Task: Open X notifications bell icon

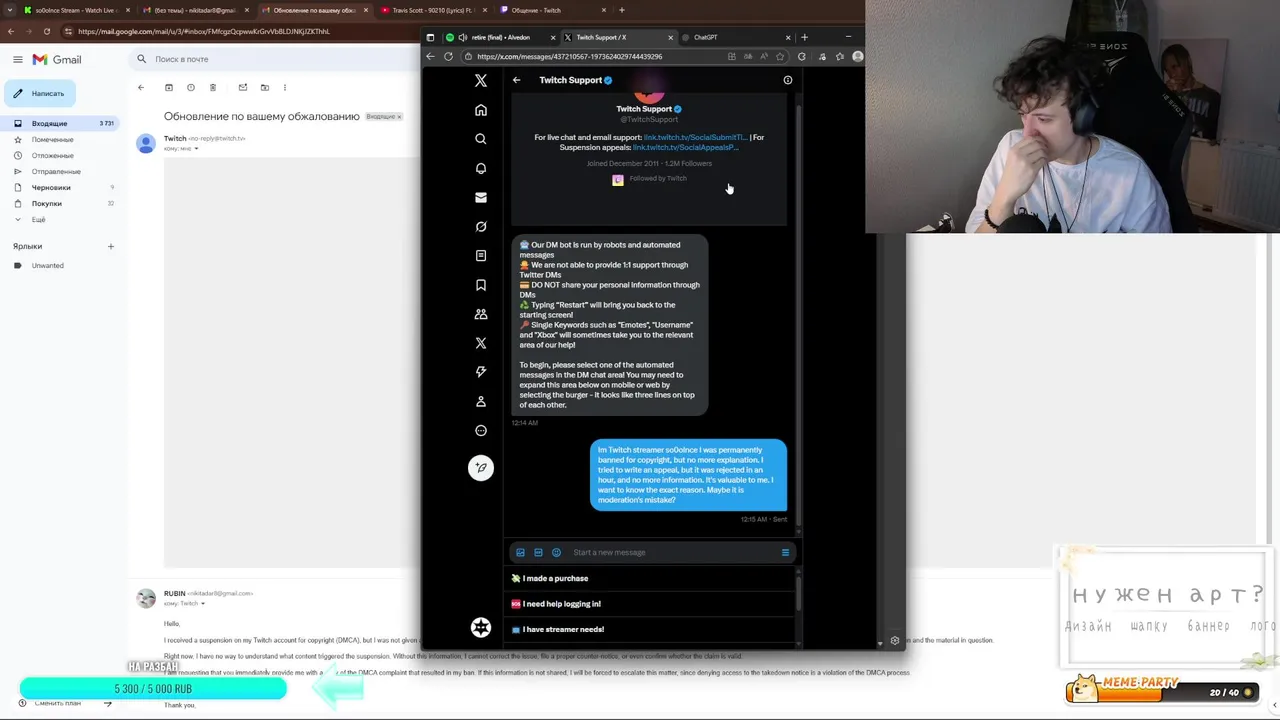Action: (481, 168)
